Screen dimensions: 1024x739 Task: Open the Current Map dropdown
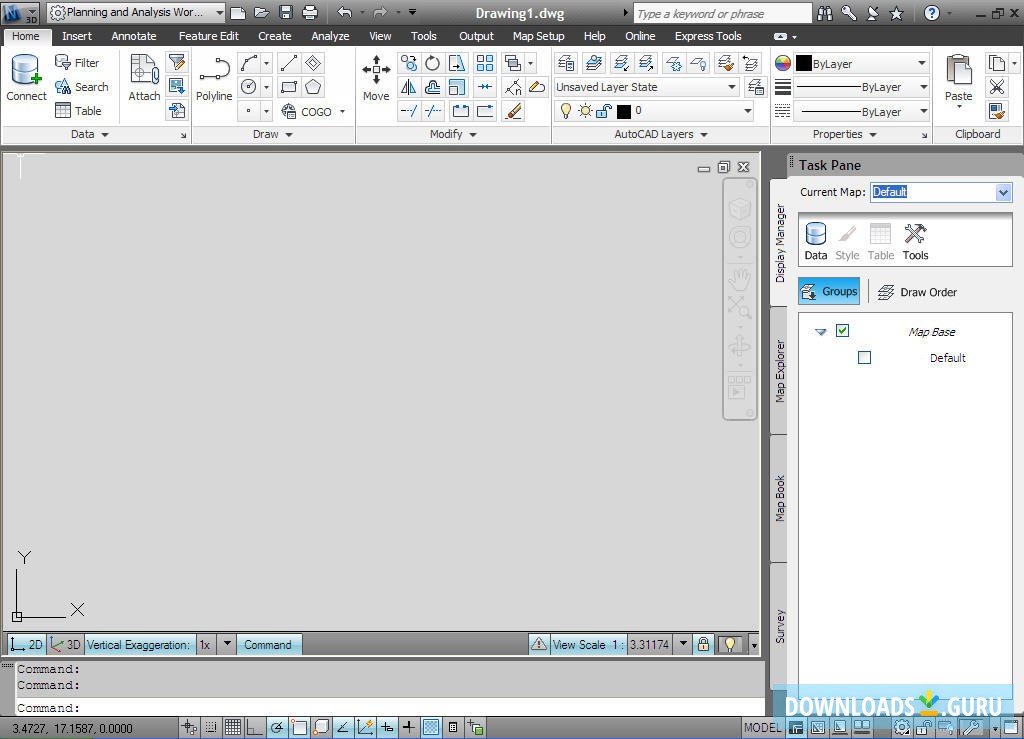click(x=1002, y=192)
